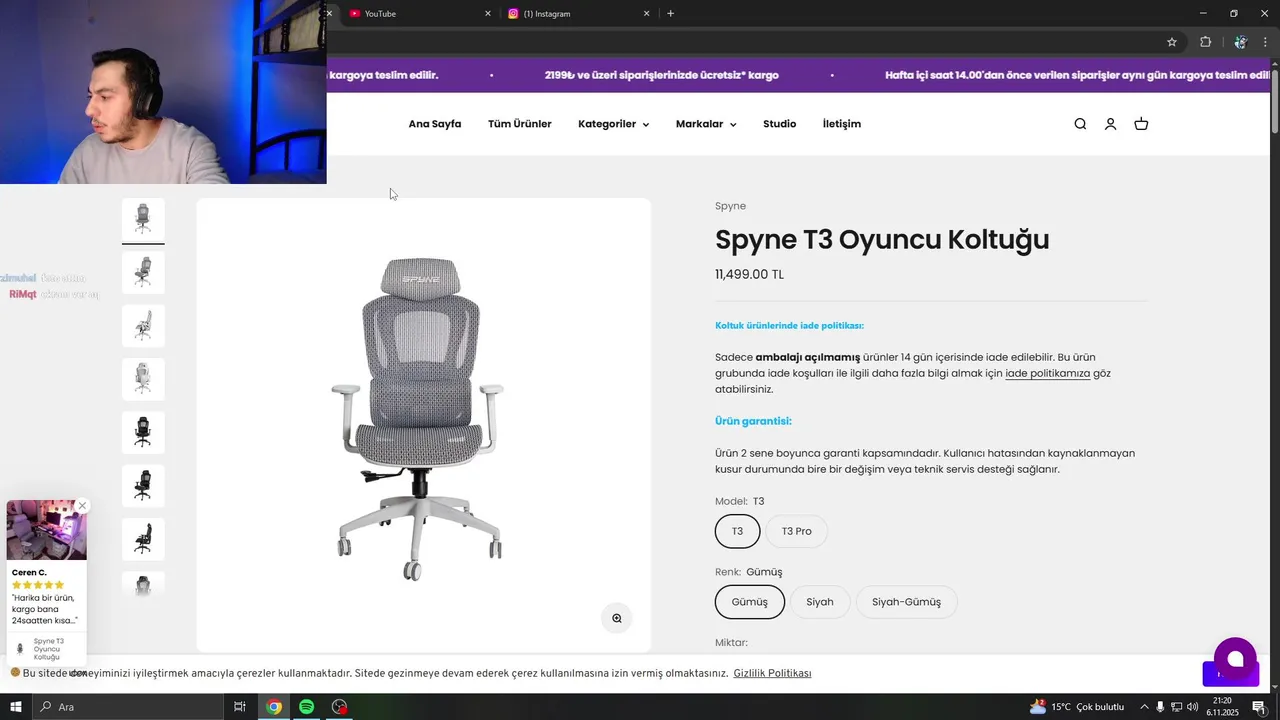Viewport: 1280px width, 720px height.
Task: Show hidden system tray icons
Action: [x=1144, y=707]
